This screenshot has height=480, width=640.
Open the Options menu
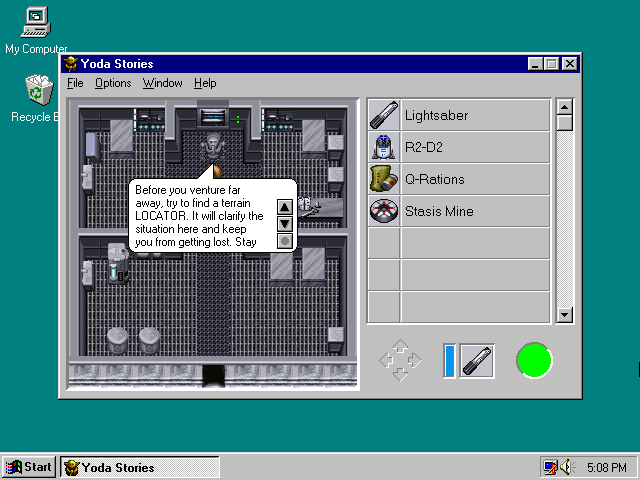coord(113,83)
